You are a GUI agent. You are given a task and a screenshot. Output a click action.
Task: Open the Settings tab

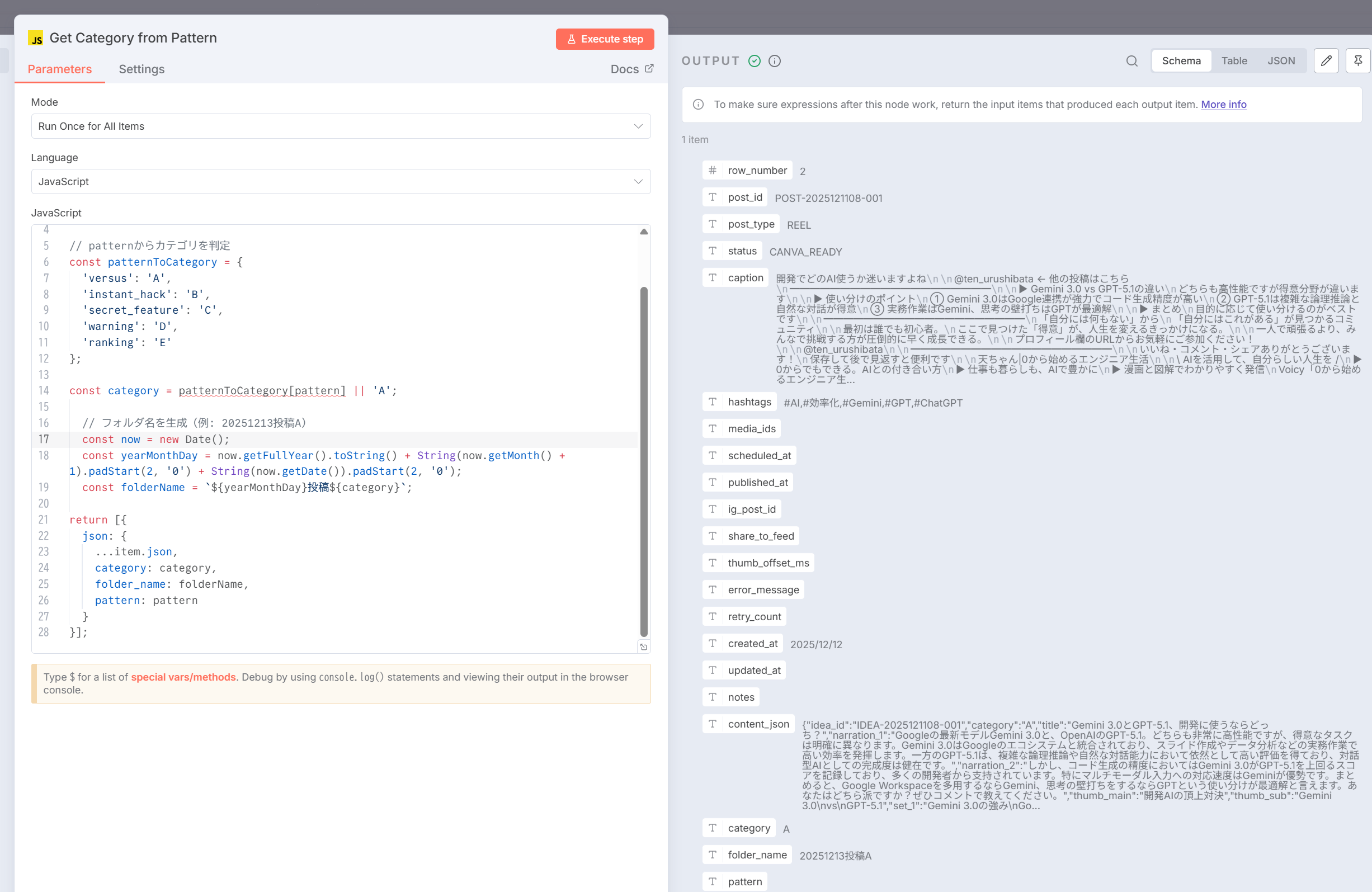(142, 69)
